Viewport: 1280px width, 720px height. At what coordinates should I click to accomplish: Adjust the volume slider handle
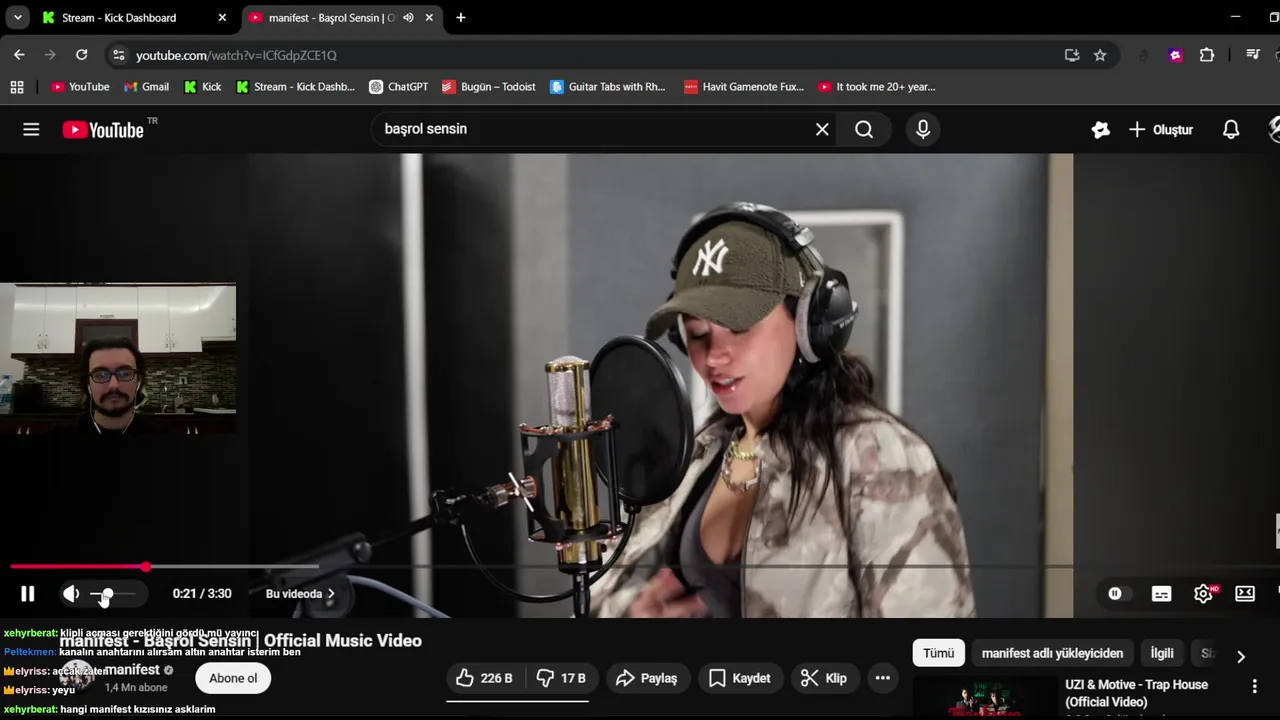[x=107, y=594]
